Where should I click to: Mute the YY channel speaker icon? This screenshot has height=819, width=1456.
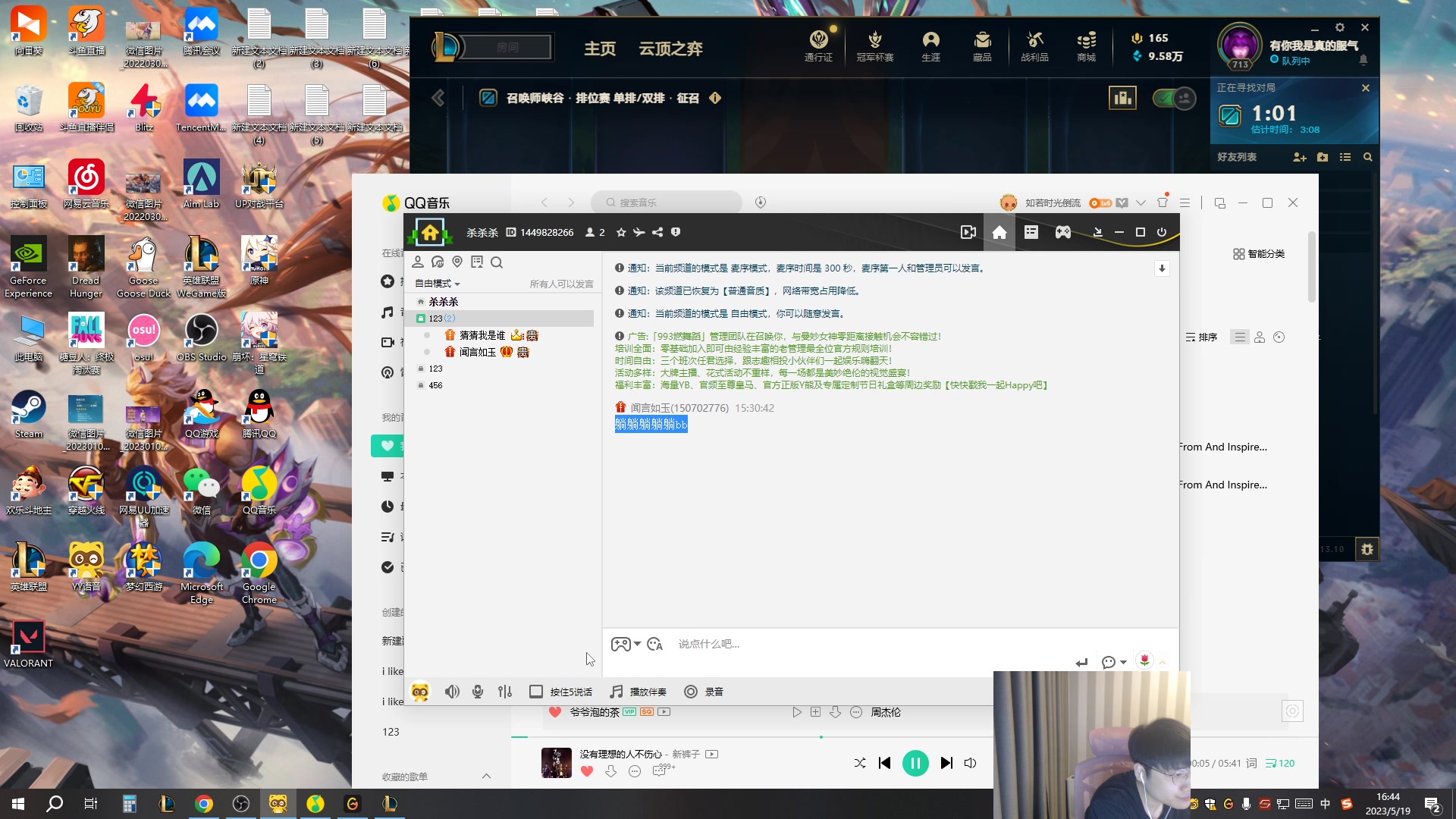pos(452,692)
